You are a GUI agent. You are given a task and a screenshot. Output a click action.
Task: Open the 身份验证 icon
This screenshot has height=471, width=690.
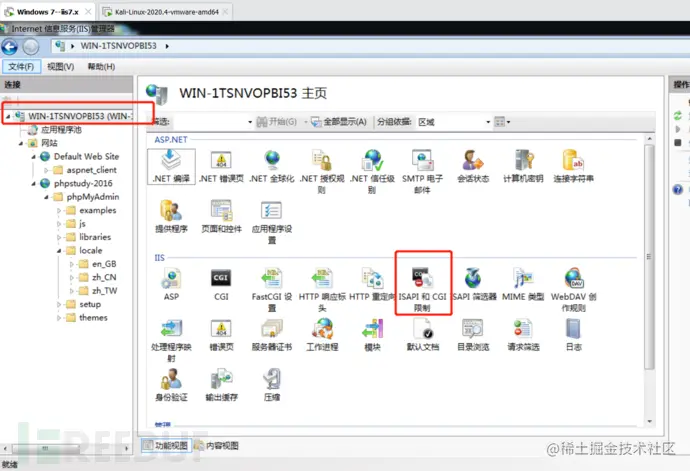(x=171, y=385)
